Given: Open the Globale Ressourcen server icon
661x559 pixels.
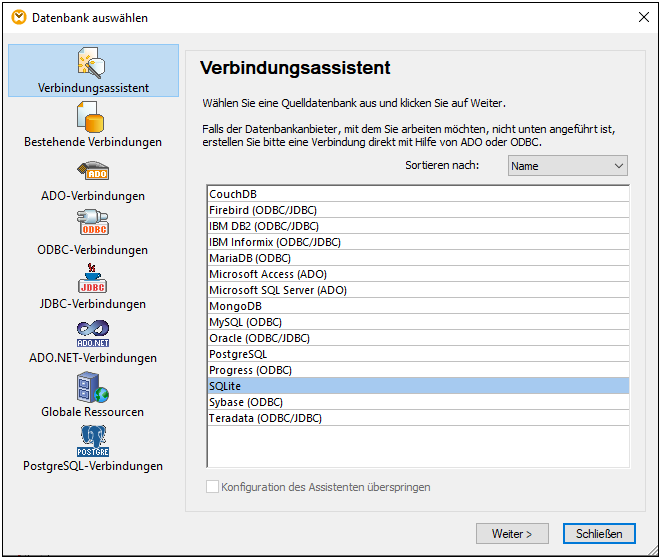Looking at the screenshot, I should pyautogui.click(x=93, y=387).
